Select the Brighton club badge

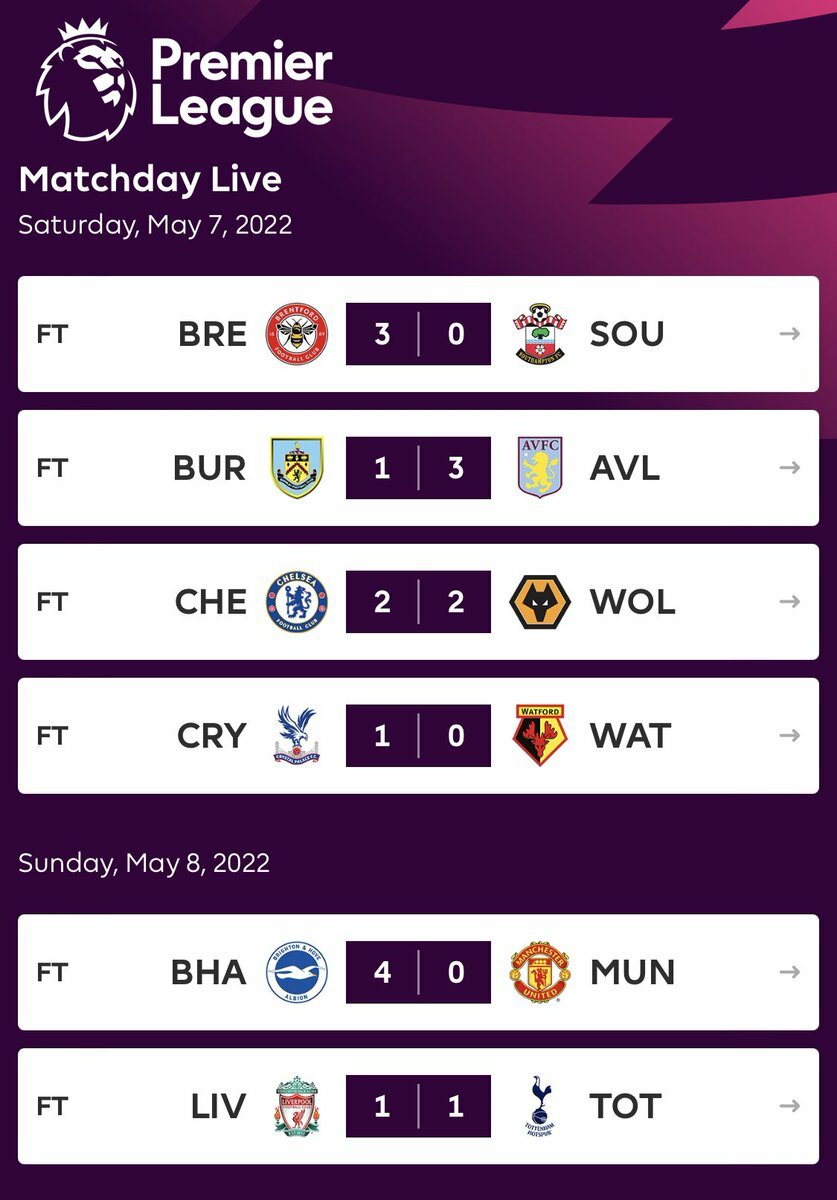297,972
